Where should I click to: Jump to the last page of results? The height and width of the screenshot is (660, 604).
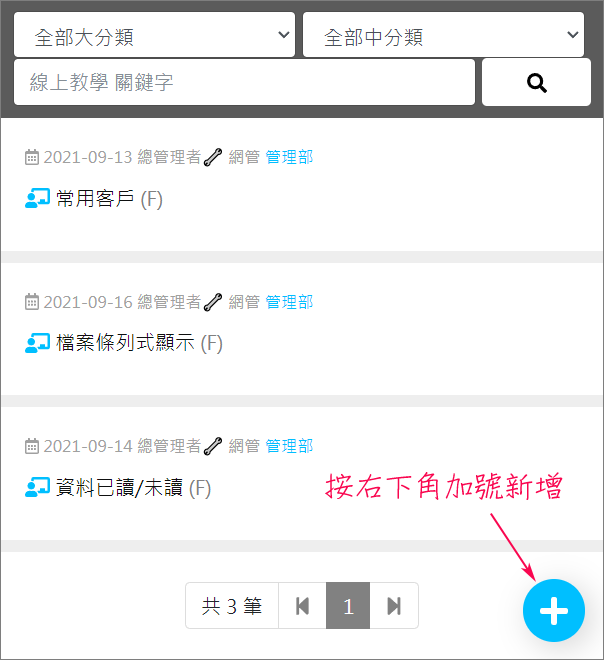click(x=394, y=606)
